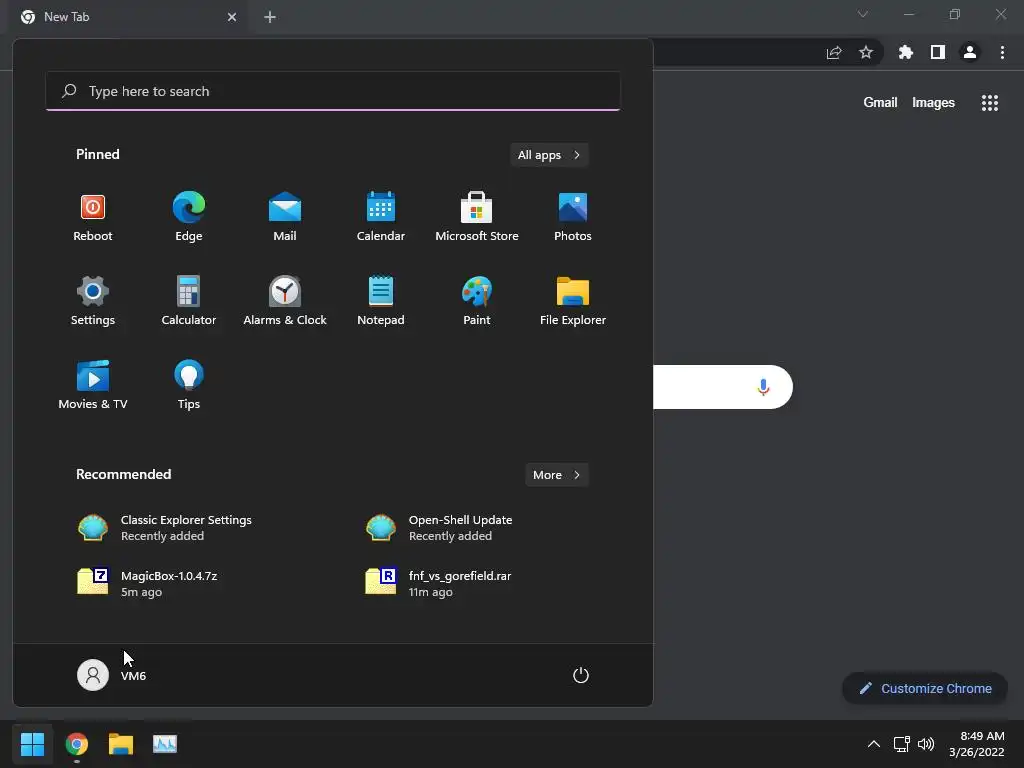The height and width of the screenshot is (768, 1024).
Task: Open a new Chrome tab with plus
Action: (270, 17)
